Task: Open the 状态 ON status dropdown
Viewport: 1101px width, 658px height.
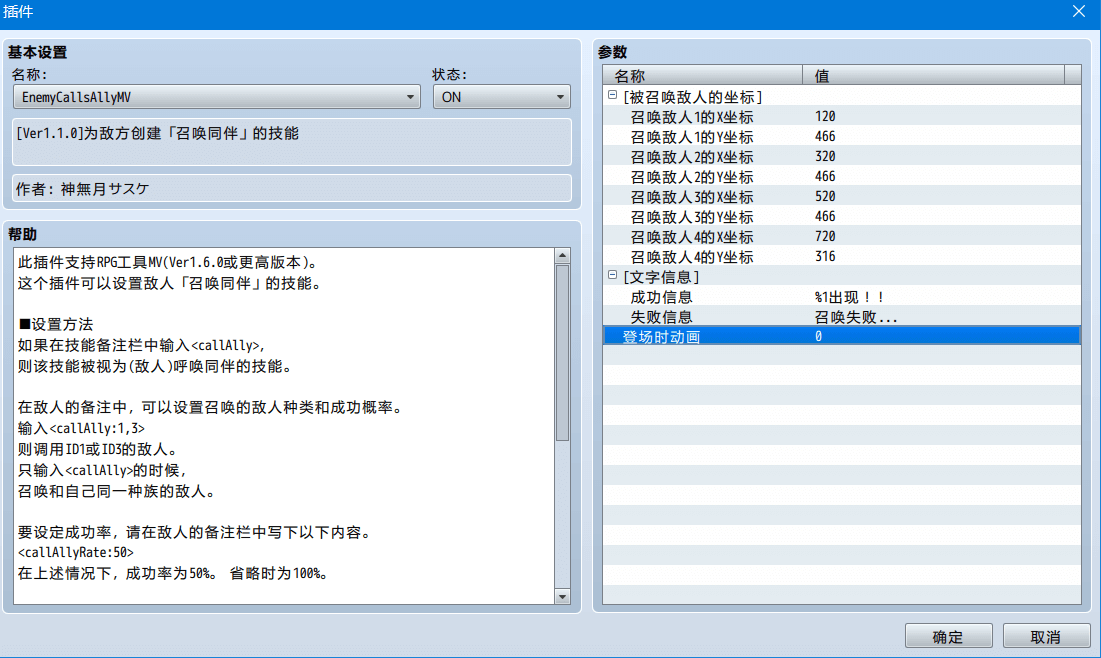Action: point(501,97)
